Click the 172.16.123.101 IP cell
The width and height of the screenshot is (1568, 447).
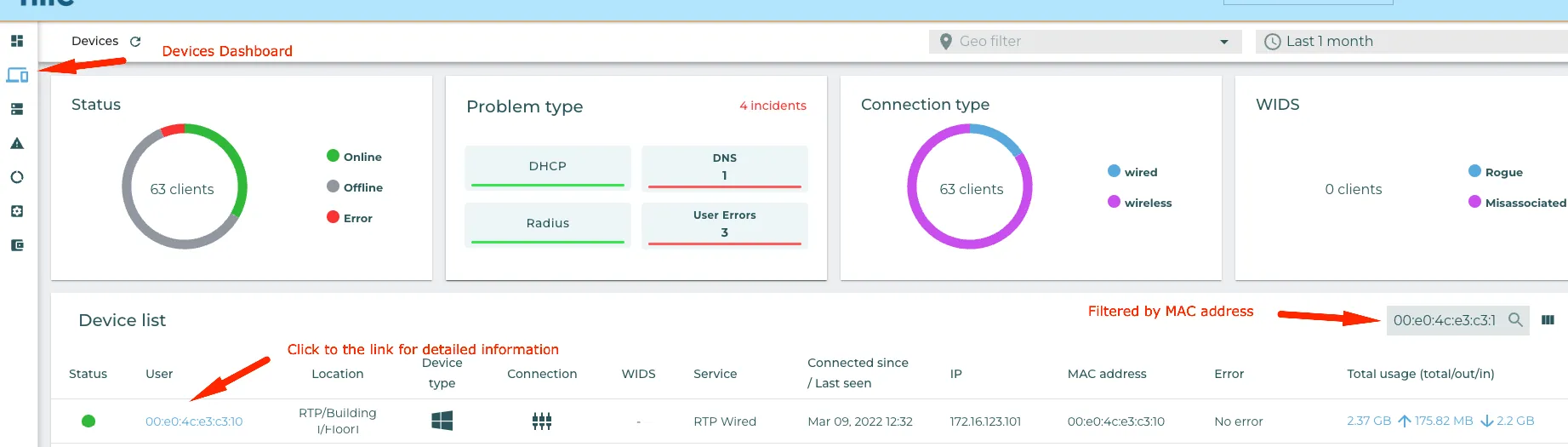coord(985,421)
